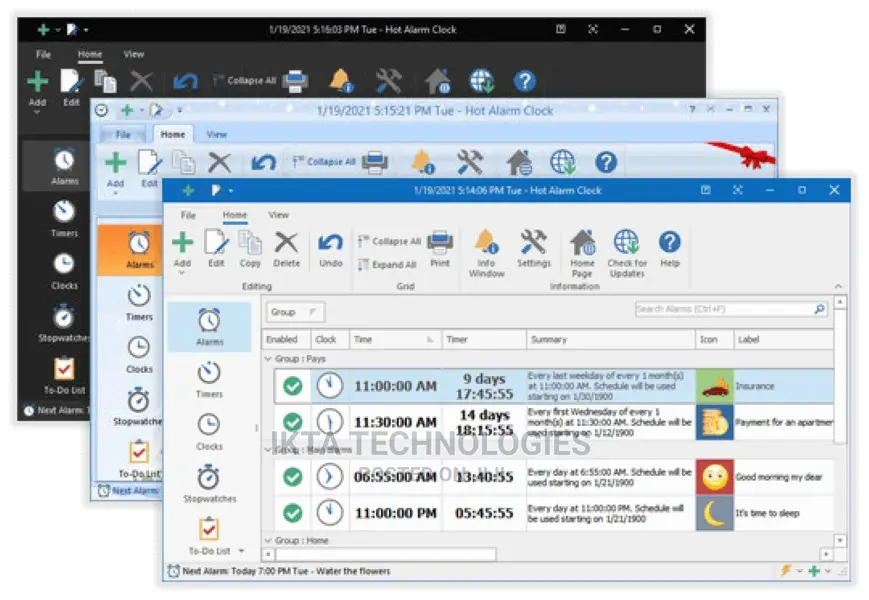Select Clocks in middle window sidebar
The height and width of the screenshot is (600, 869).
tap(139, 355)
